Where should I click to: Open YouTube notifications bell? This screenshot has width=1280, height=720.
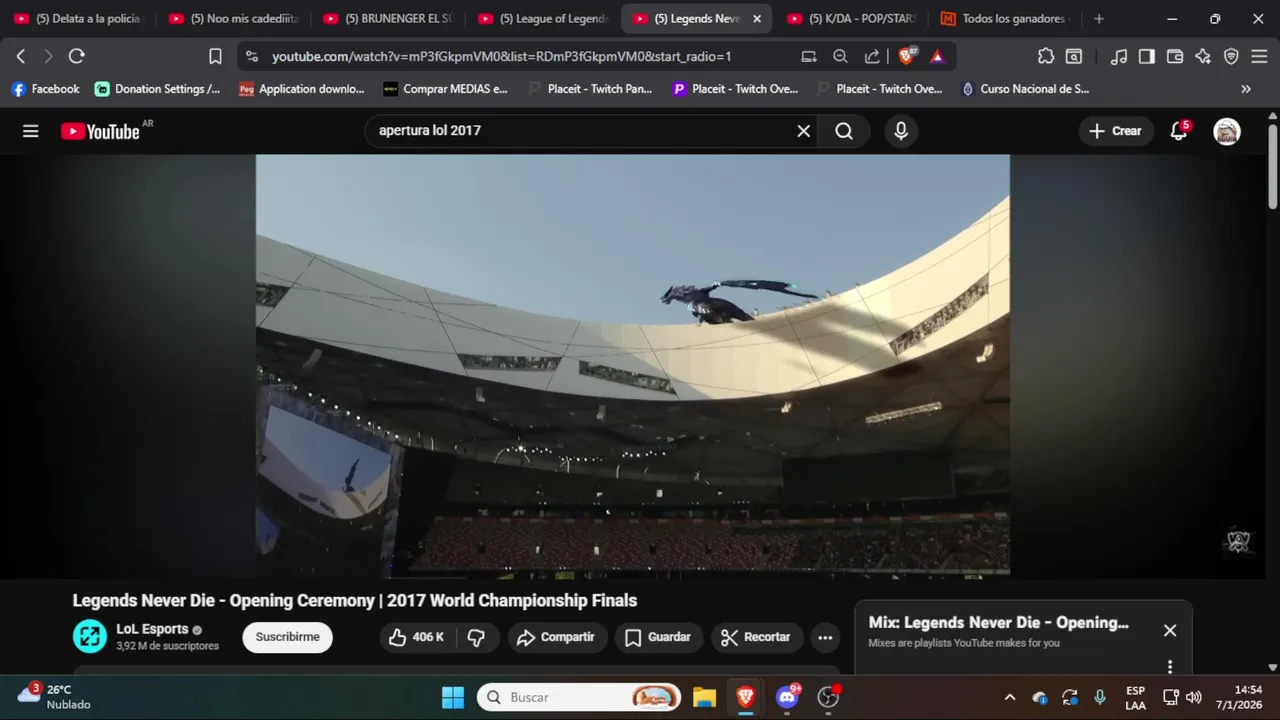click(1179, 131)
